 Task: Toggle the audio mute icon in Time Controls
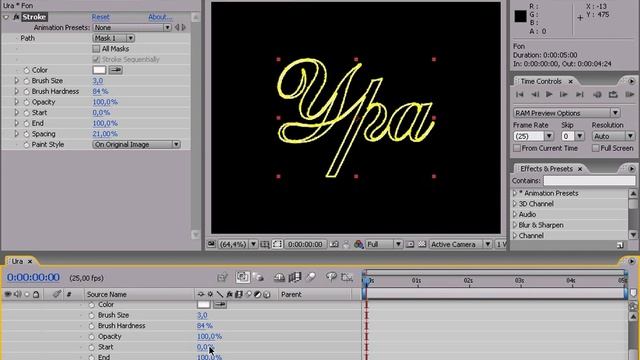(x=597, y=94)
